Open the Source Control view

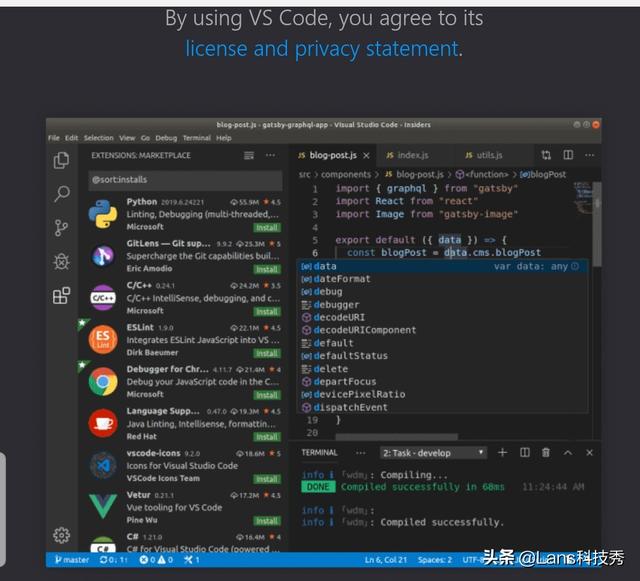61,228
